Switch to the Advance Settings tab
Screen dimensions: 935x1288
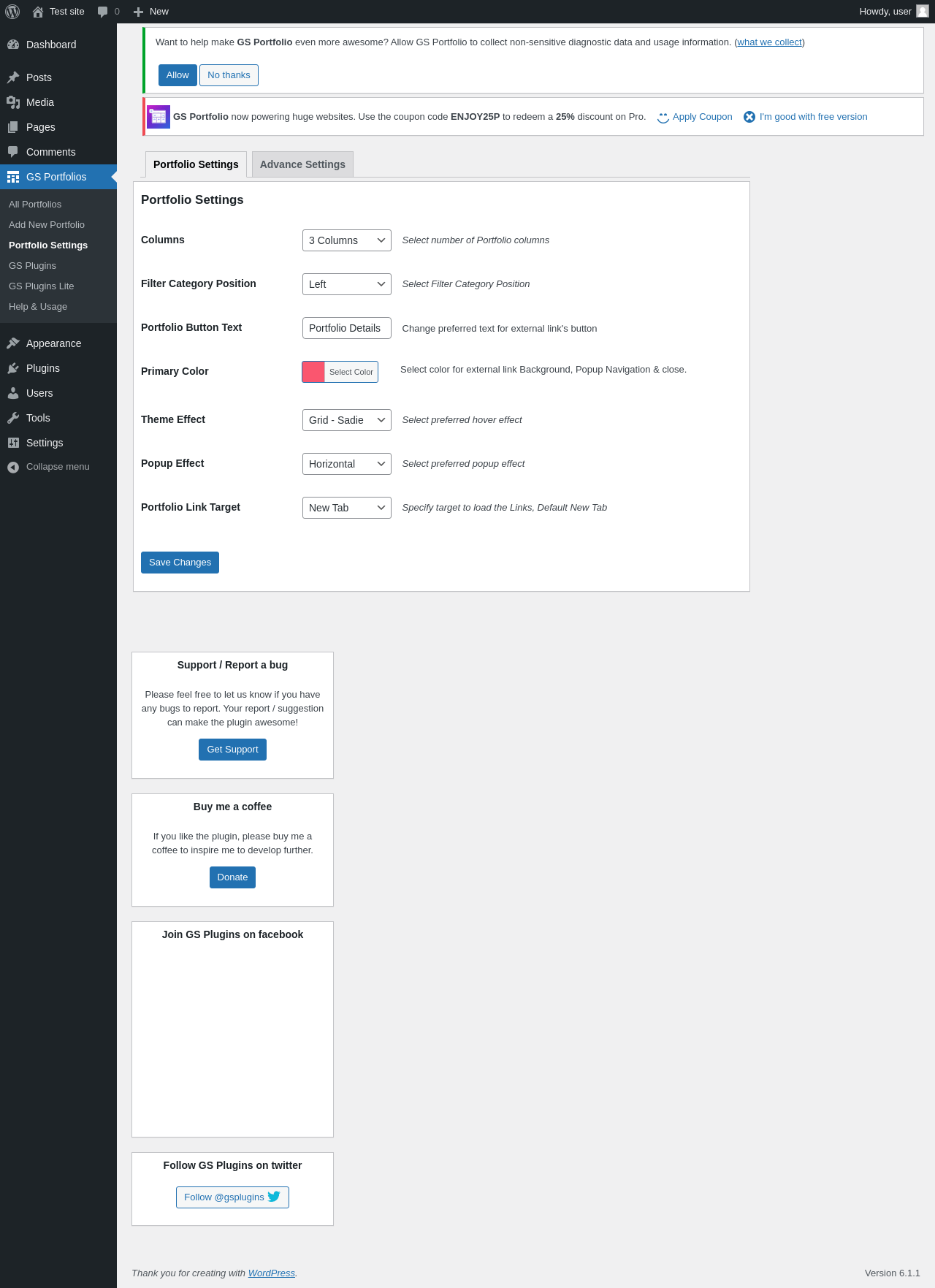coord(302,164)
